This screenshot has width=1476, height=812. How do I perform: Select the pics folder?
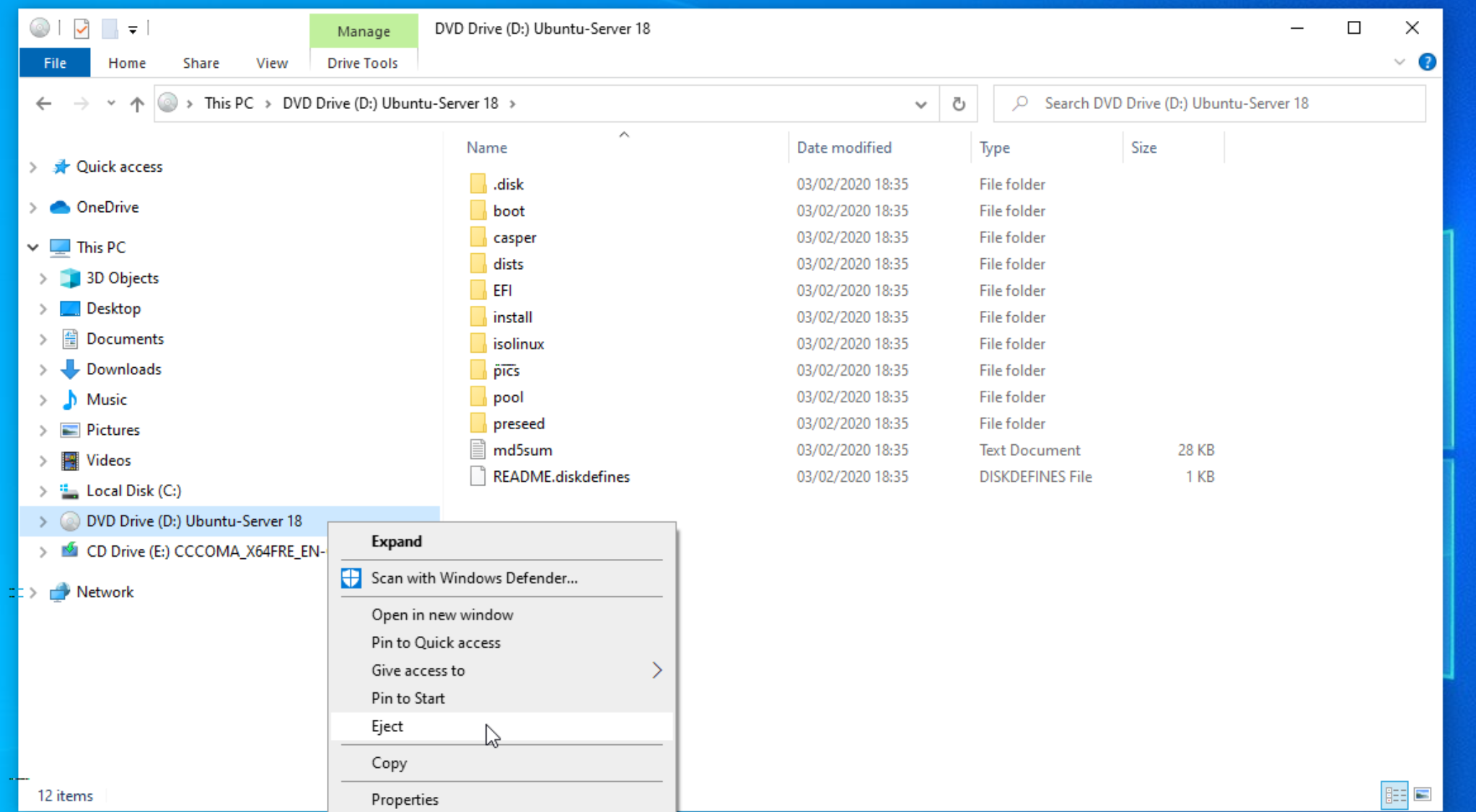(506, 371)
